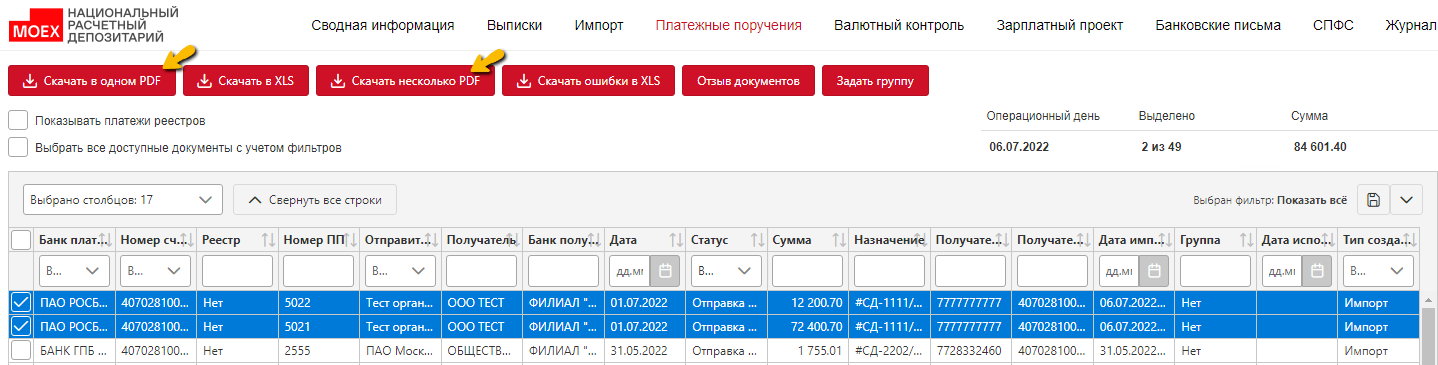Open calendar icon in Дата исполнения filter
The image size is (1438, 365).
pyautogui.click(x=1318, y=271)
